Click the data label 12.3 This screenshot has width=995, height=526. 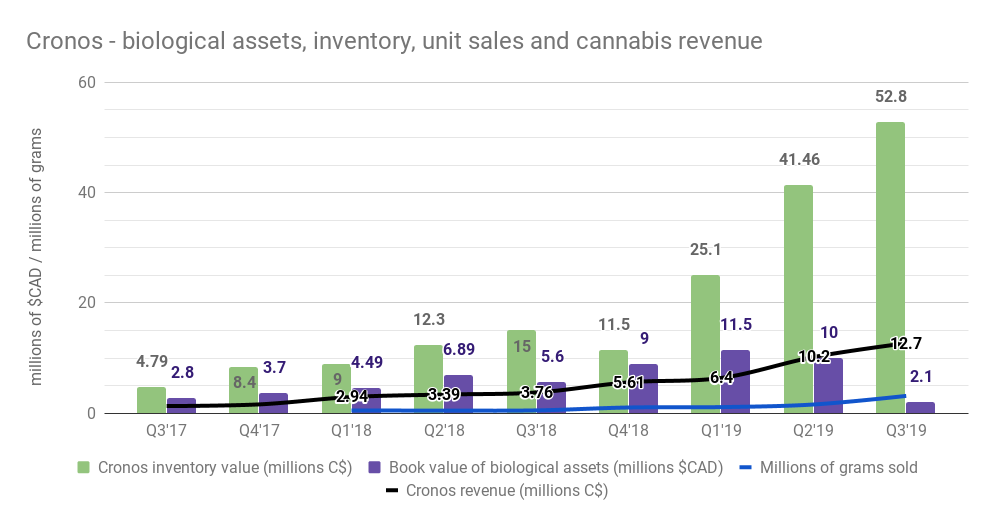429,319
